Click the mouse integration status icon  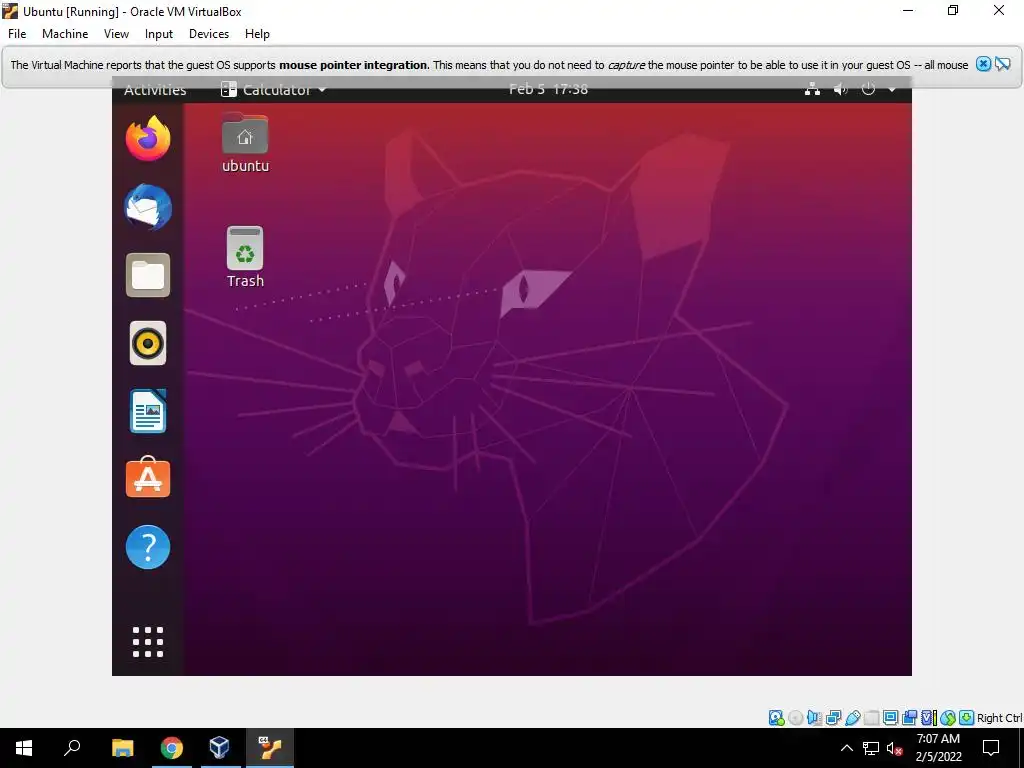[948, 718]
